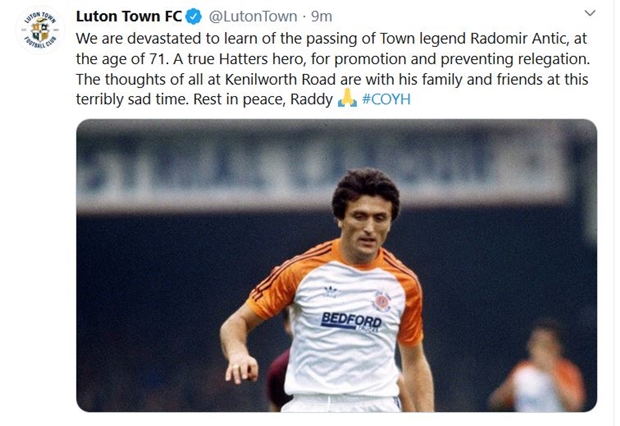This screenshot has width=620, height=426.
Task: Open the tweet options chevron menu
Action: (590, 13)
